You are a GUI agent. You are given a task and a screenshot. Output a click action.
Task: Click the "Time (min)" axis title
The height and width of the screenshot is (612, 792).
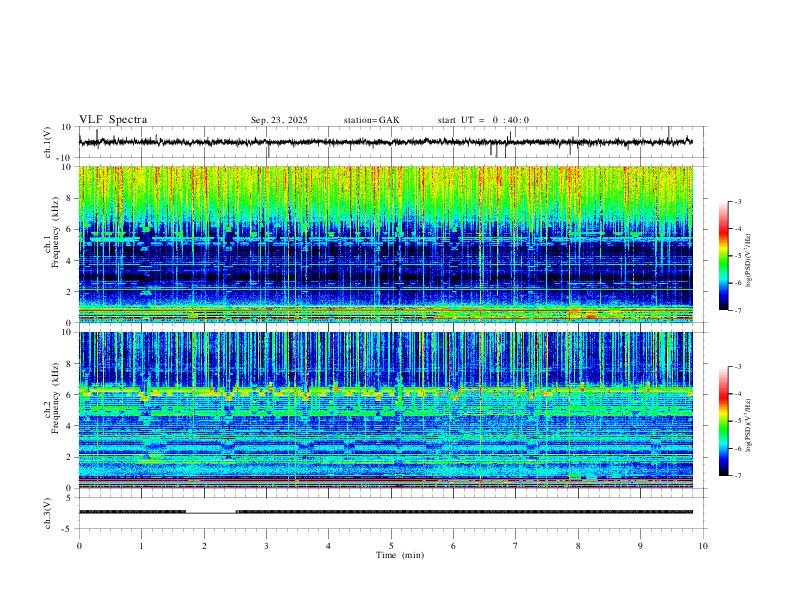coord(400,555)
